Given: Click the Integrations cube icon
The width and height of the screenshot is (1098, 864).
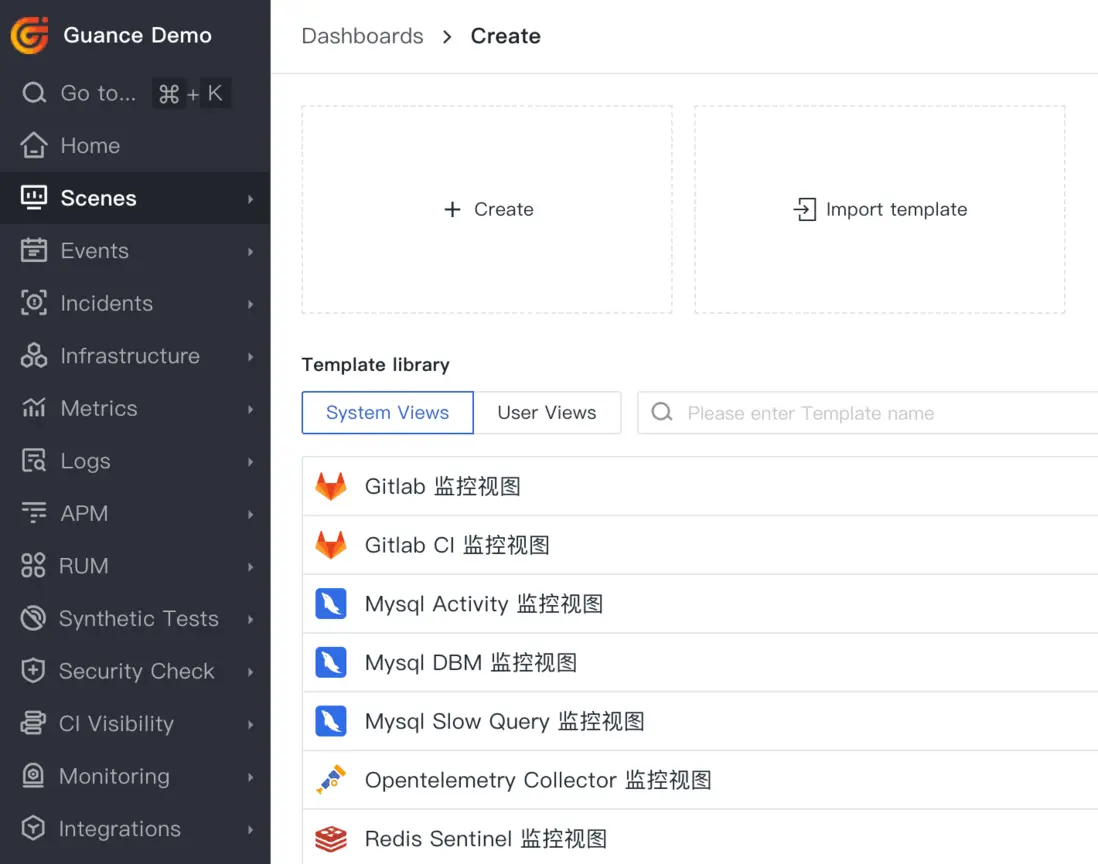Looking at the screenshot, I should (33, 828).
